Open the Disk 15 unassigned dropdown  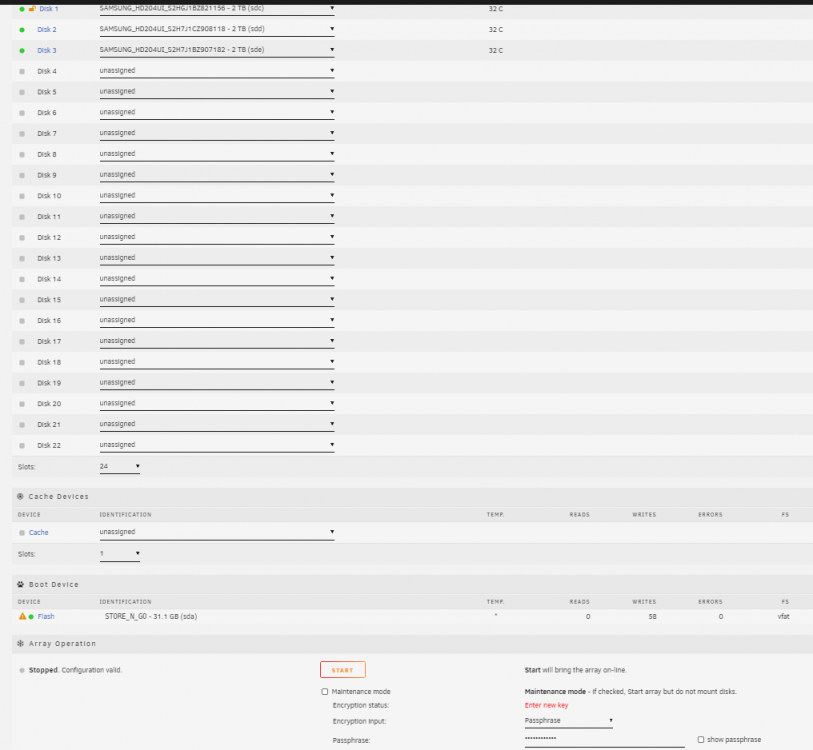coord(217,299)
